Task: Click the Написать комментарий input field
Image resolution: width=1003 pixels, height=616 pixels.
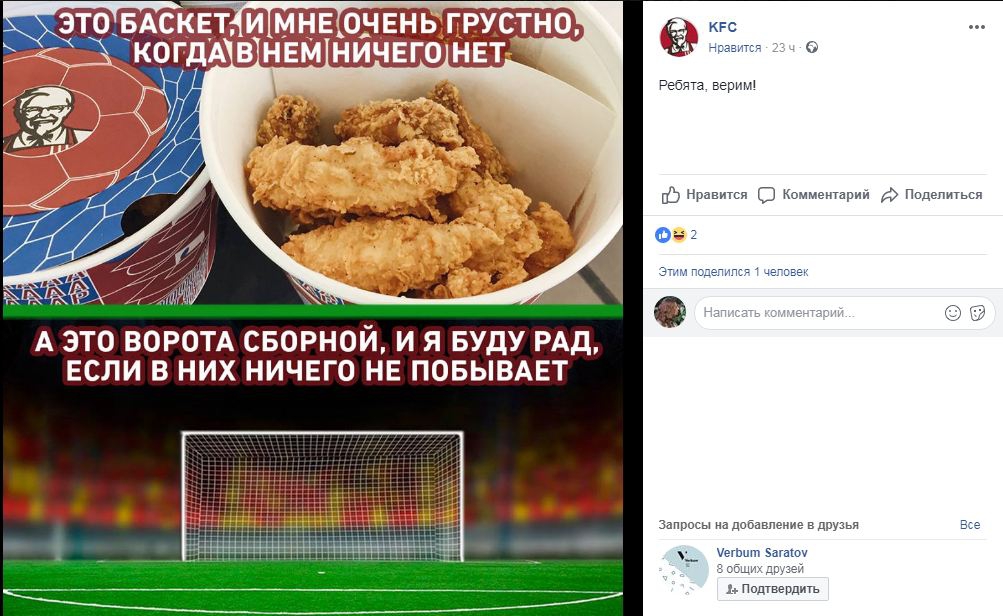Action: [x=819, y=313]
